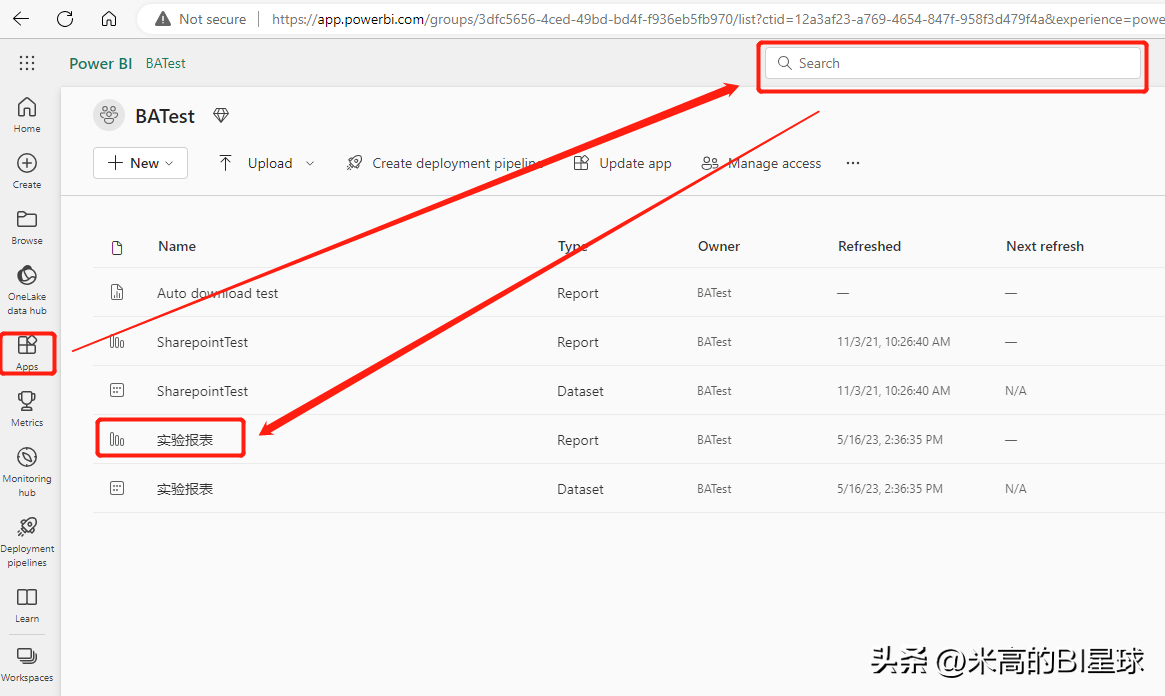The width and height of the screenshot is (1165, 696).
Task: Open Home in the left sidebar
Action: coord(27,115)
